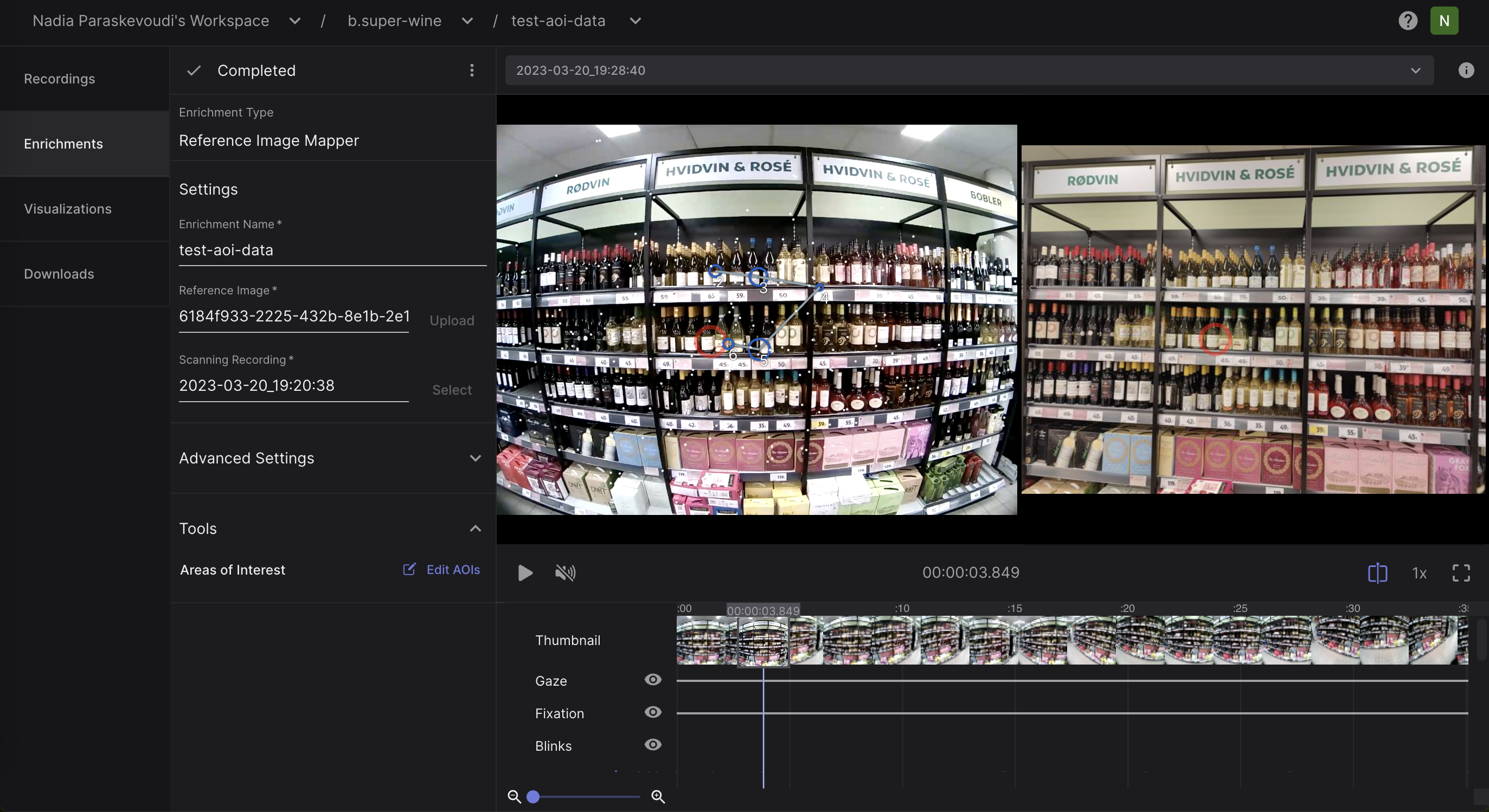Enter fullscreen video mode
The image size is (1489, 812).
coord(1461,573)
